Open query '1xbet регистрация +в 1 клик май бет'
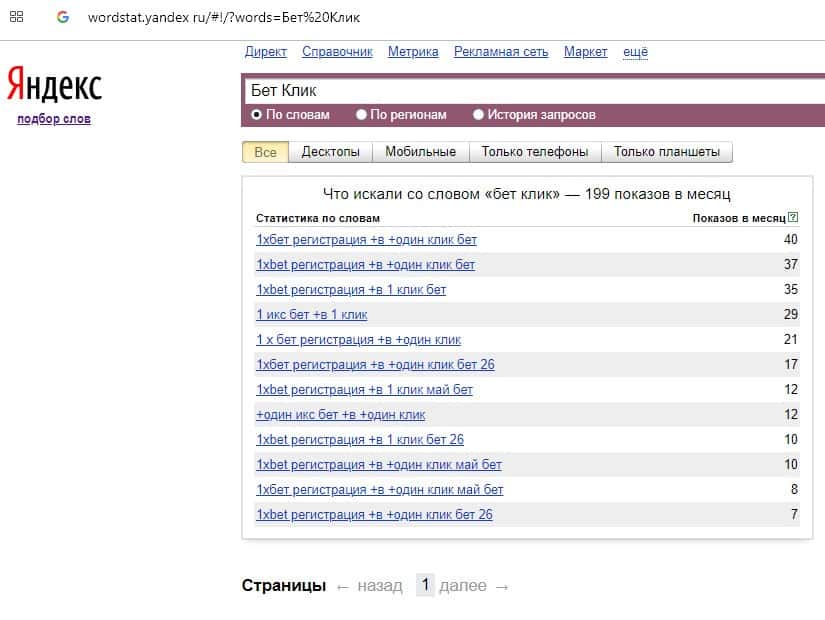Image resolution: width=825 pixels, height=620 pixels. pyautogui.click(x=364, y=389)
